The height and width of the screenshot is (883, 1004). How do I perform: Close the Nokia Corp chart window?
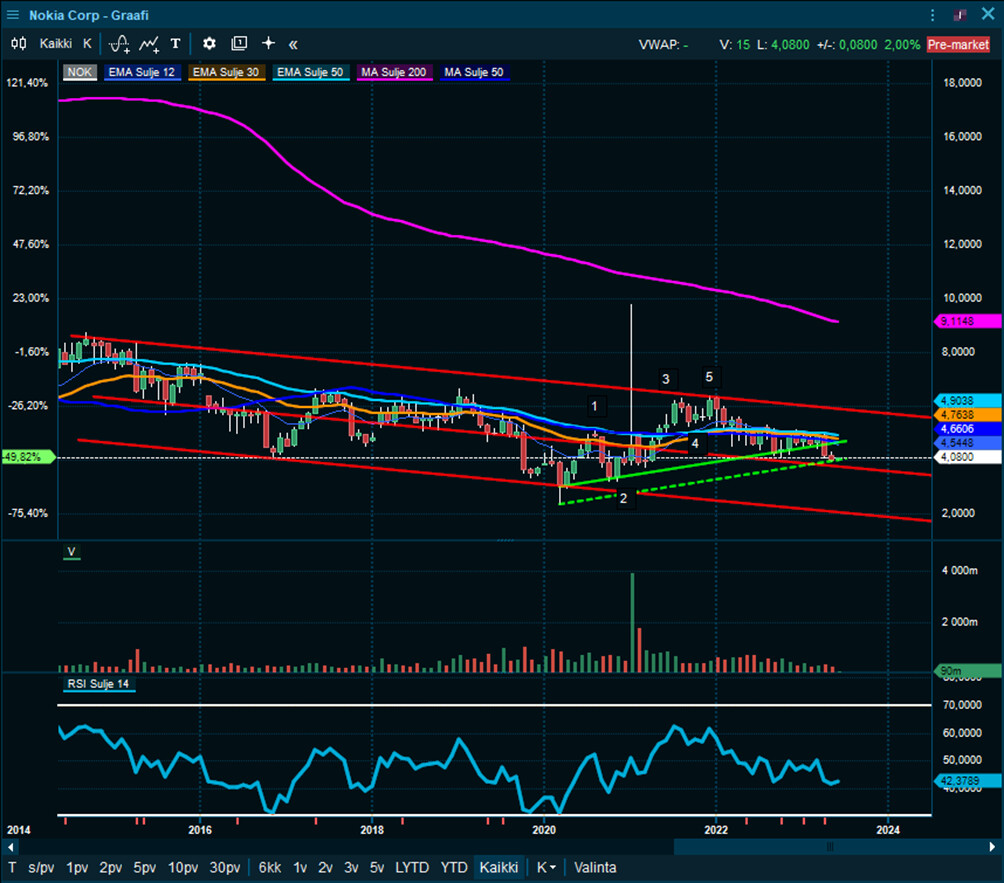point(988,14)
